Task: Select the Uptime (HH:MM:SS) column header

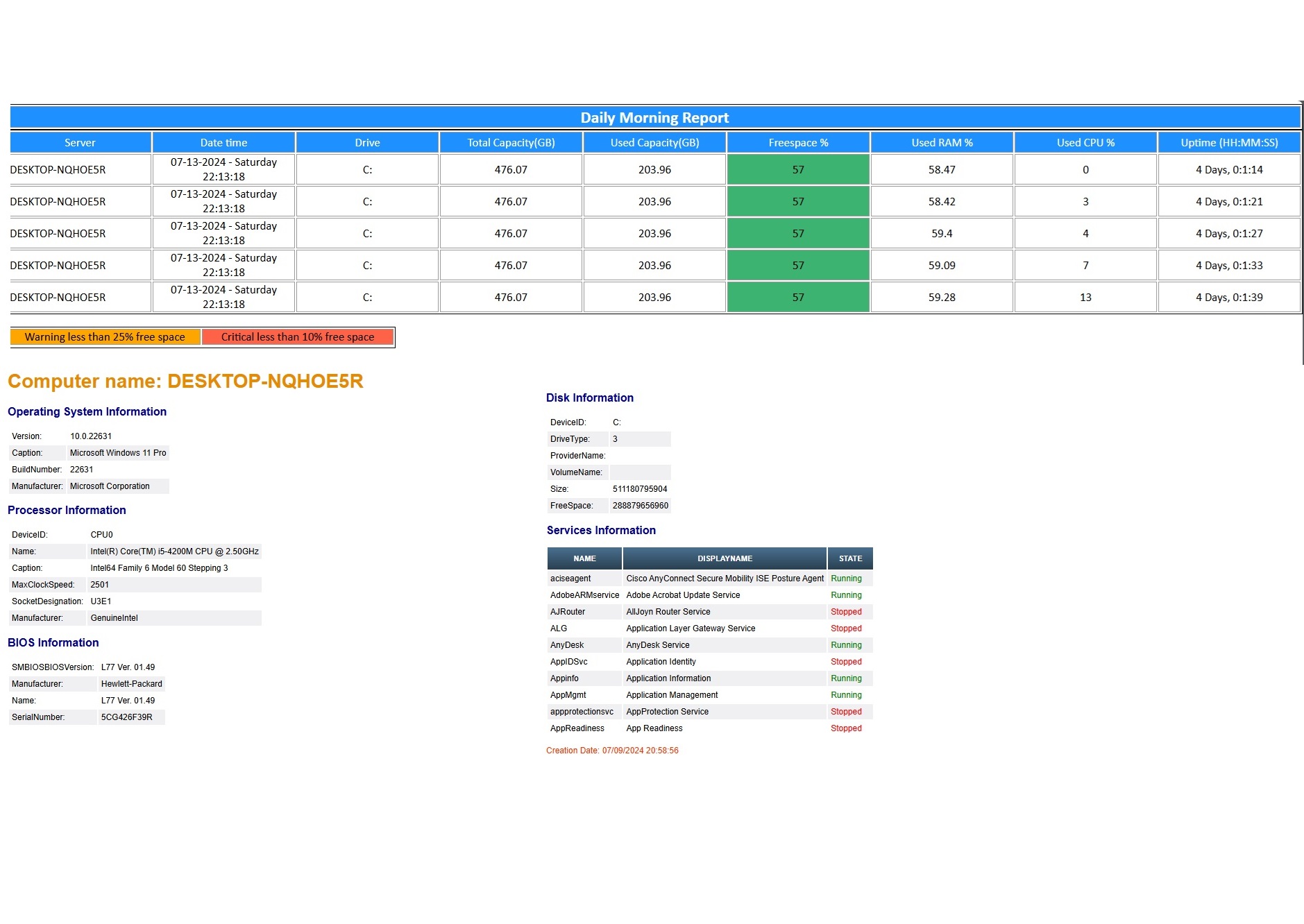Action: 1229,143
